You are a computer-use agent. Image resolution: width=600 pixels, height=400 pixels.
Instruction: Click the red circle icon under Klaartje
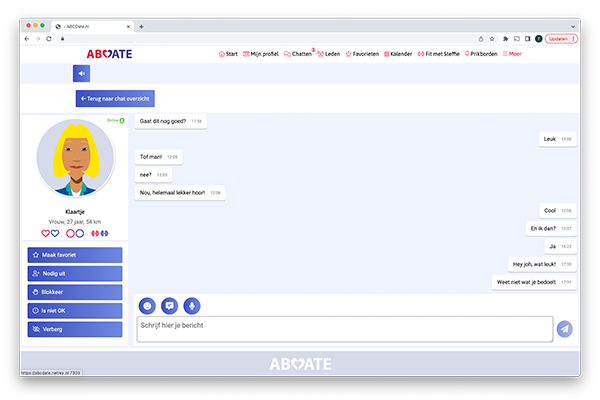[x=70, y=233]
